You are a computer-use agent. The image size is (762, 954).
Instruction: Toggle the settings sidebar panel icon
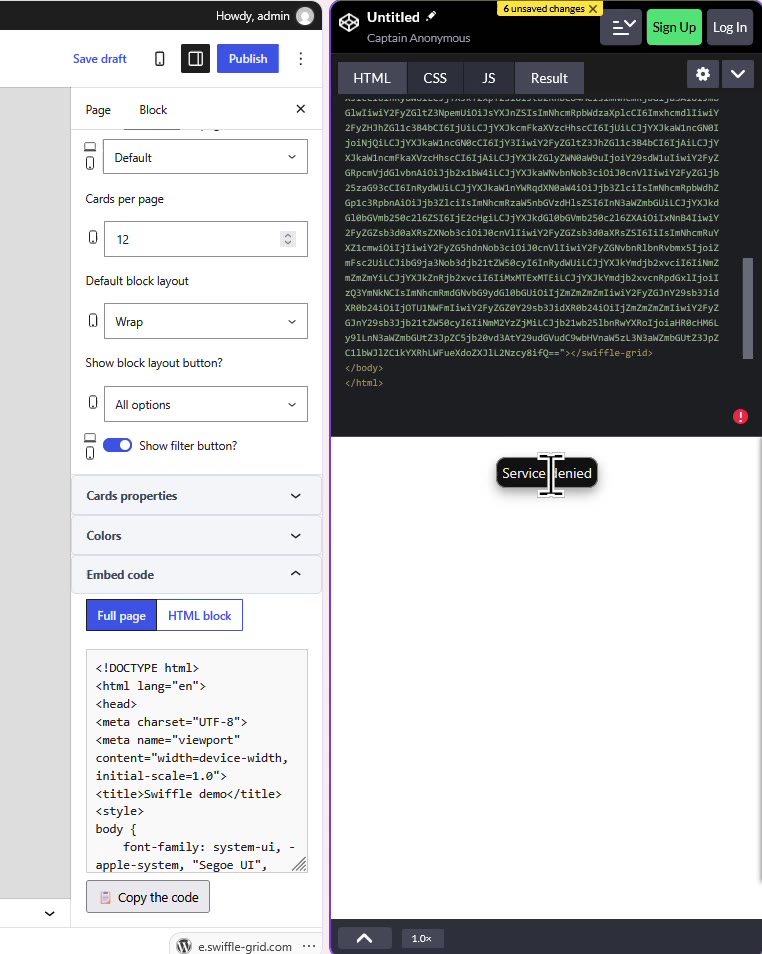(x=195, y=58)
